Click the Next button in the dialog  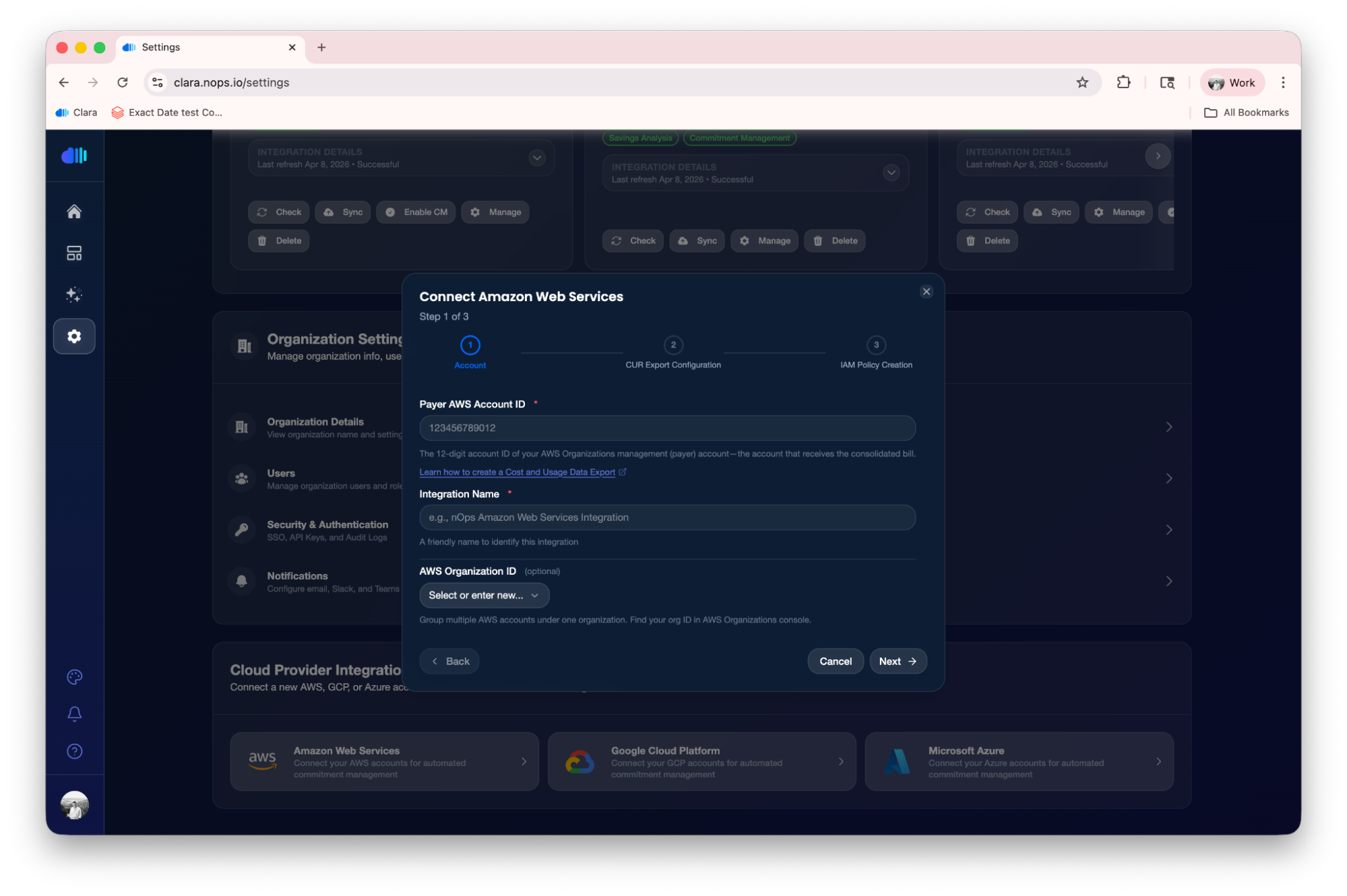tap(898, 662)
